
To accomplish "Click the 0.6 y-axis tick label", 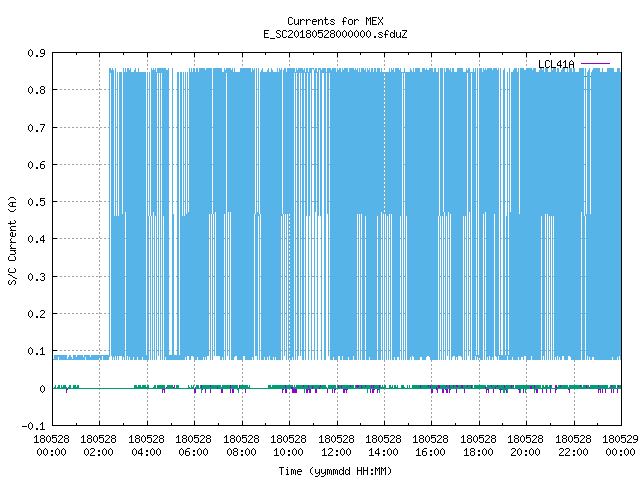I will point(37,165).
